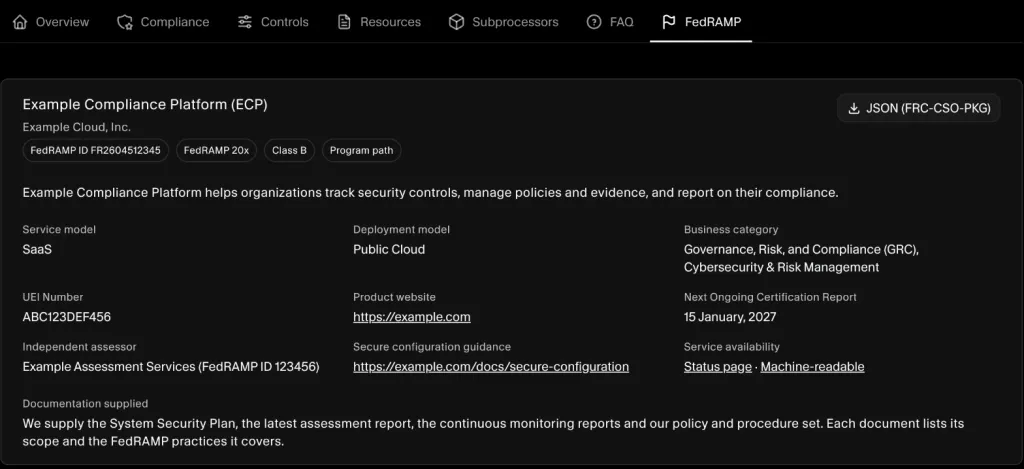
Task: Open the Overview tab
Action: (x=51, y=22)
